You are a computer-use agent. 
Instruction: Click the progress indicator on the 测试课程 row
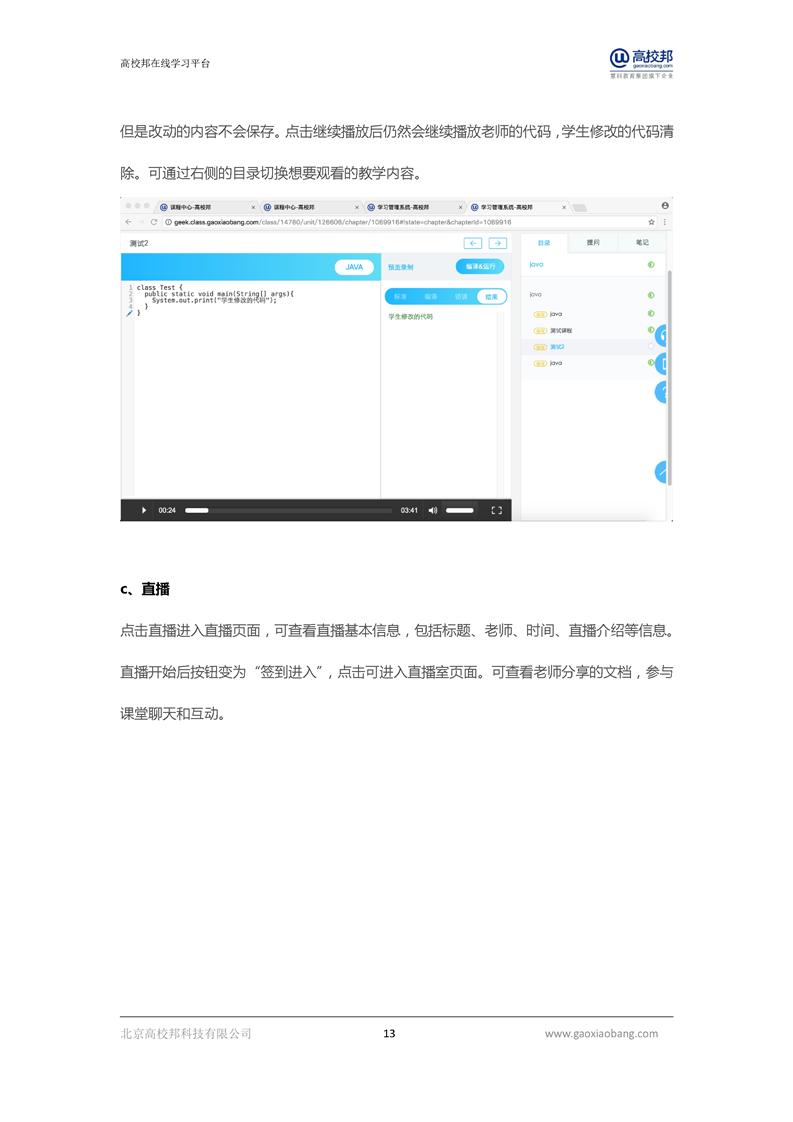click(651, 330)
